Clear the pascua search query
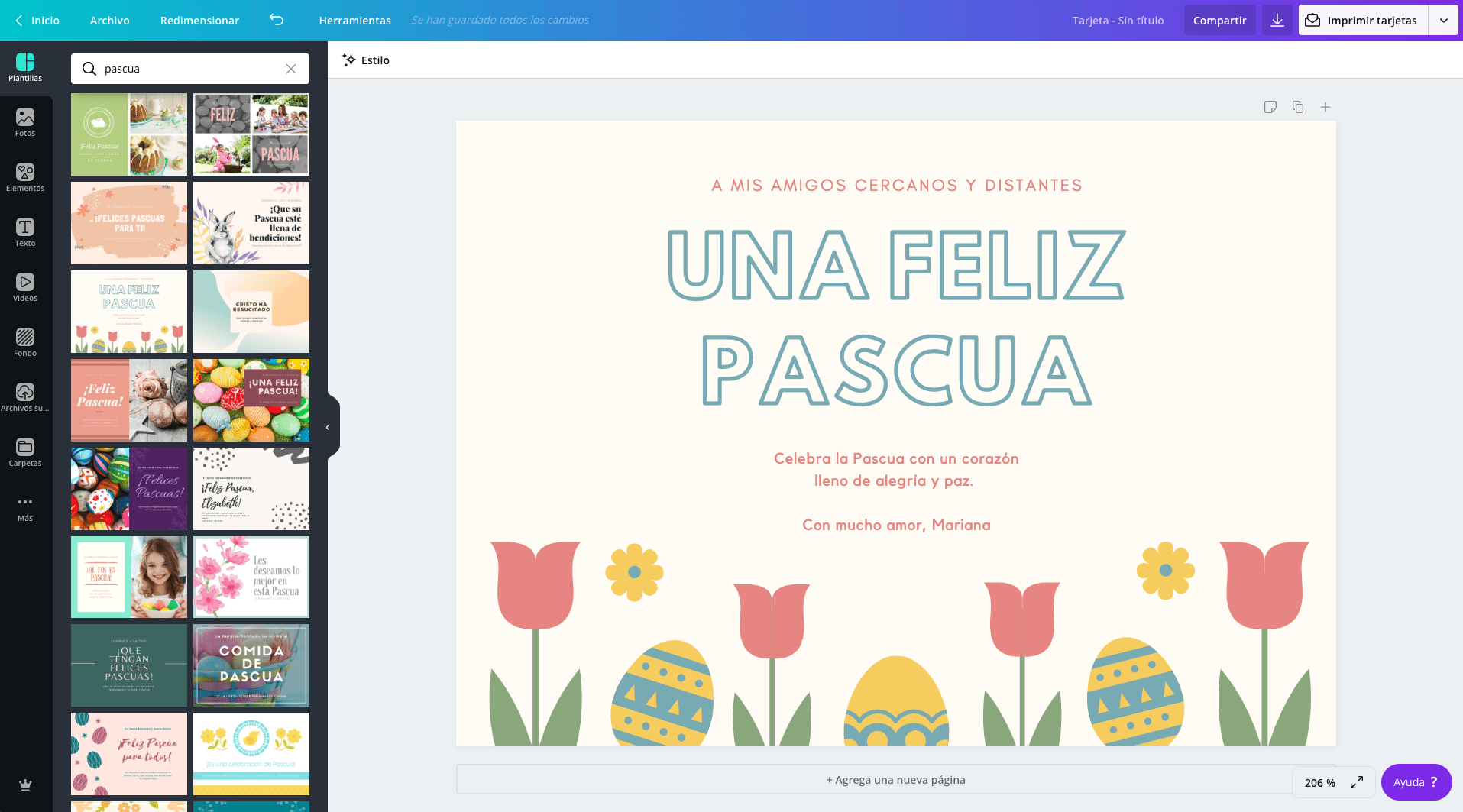 click(291, 69)
